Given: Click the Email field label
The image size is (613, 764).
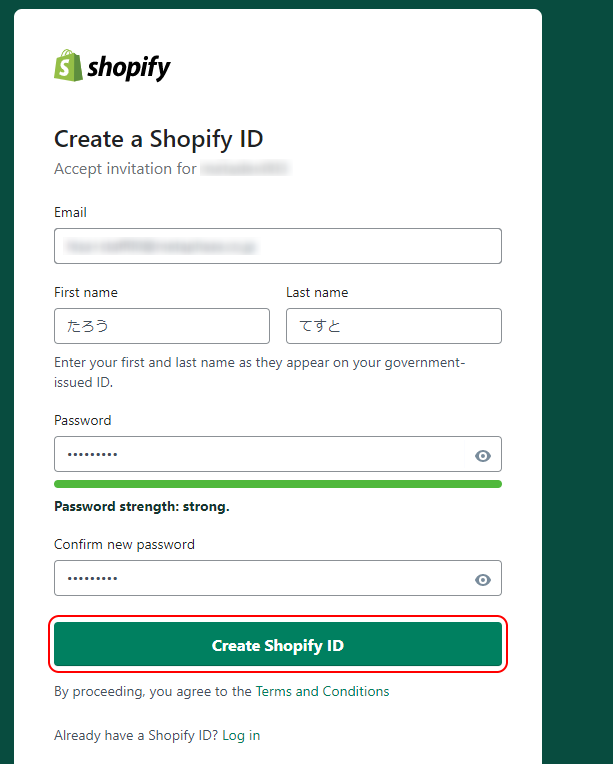Looking at the screenshot, I should pos(70,212).
